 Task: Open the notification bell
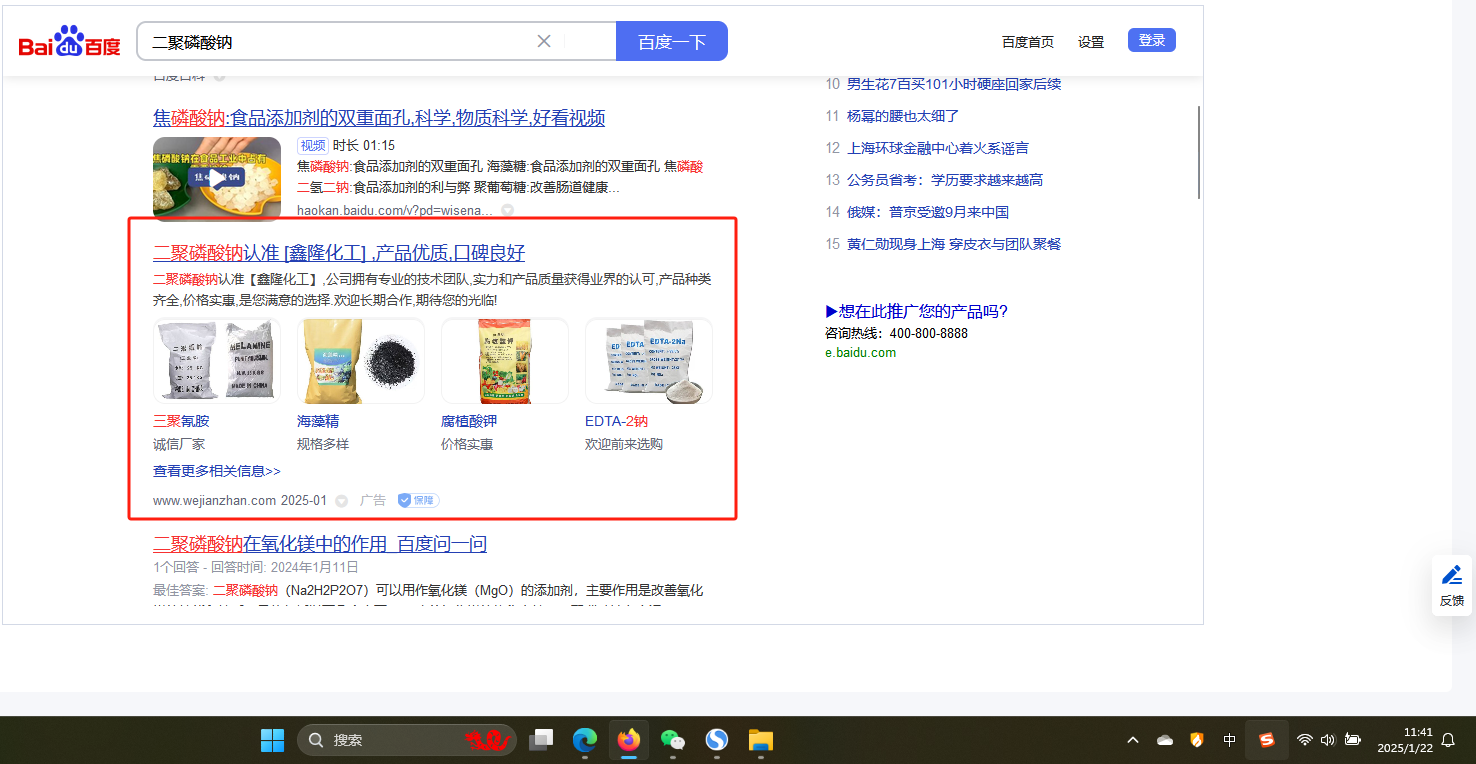(x=1448, y=740)
